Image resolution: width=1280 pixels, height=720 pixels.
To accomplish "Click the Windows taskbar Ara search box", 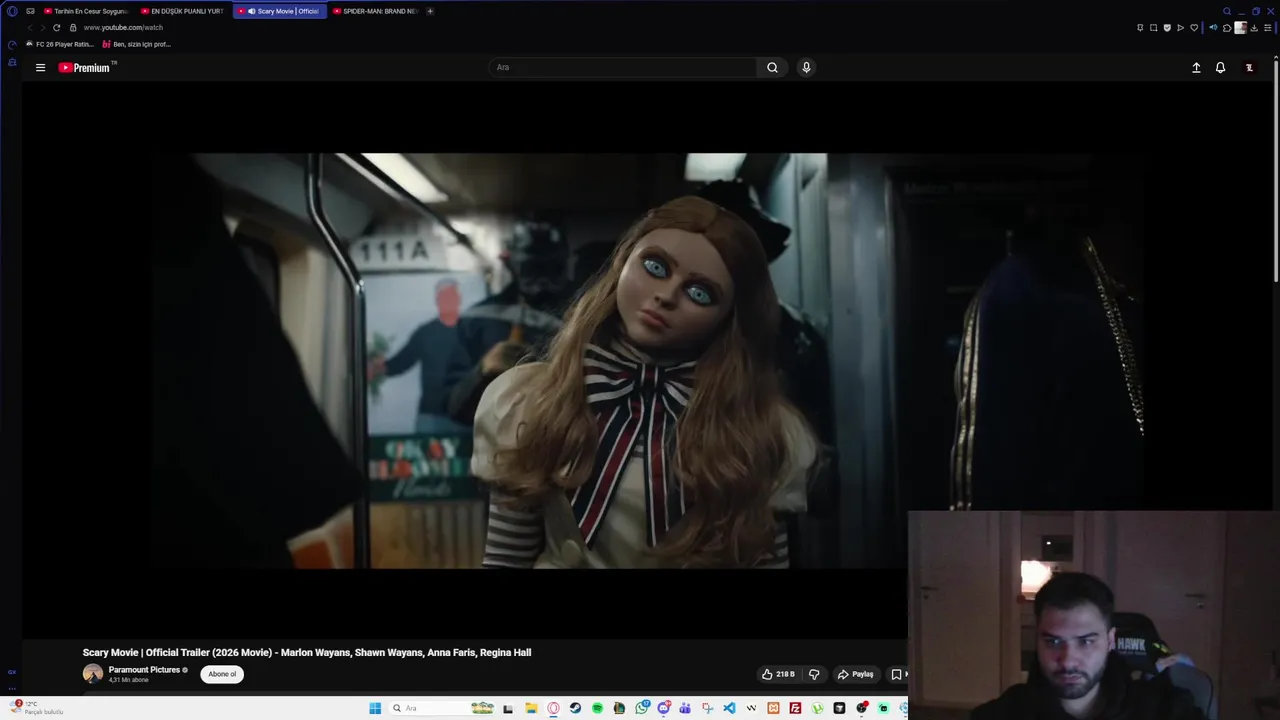I will click(x=442, y=708).
